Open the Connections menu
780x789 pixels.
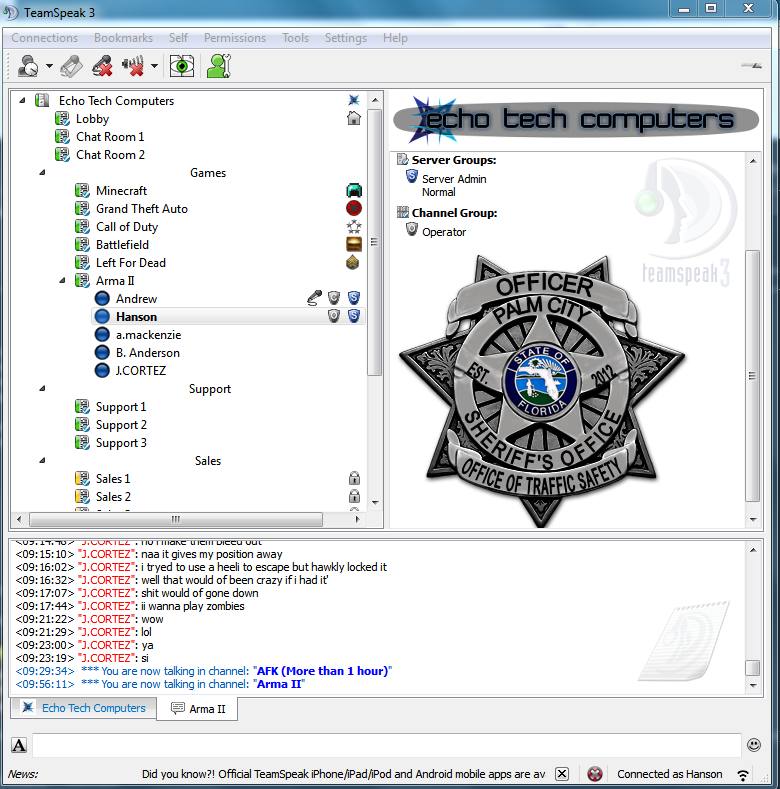click(x=45, y=38)
